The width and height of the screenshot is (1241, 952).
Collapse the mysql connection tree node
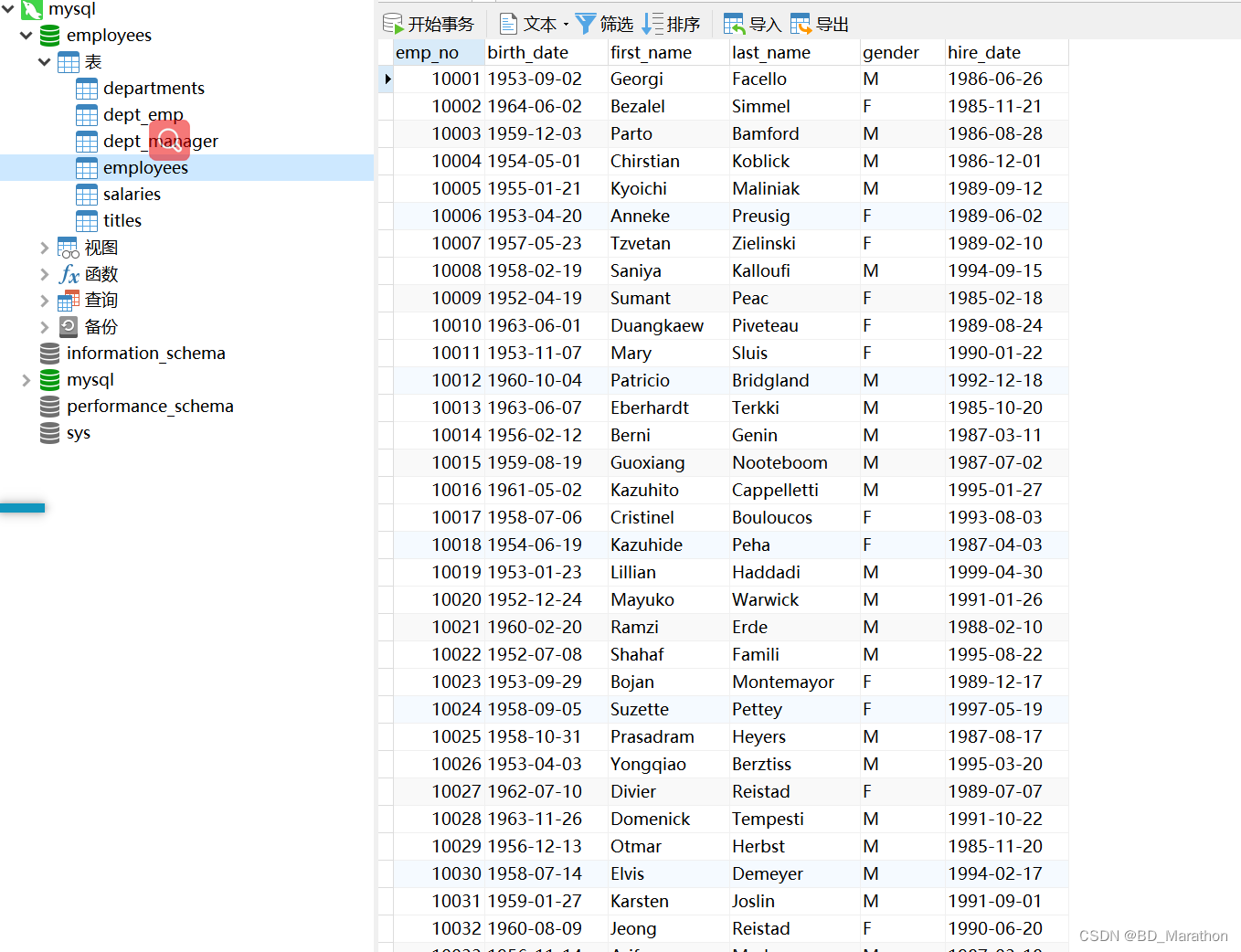(x=8, y=9)
